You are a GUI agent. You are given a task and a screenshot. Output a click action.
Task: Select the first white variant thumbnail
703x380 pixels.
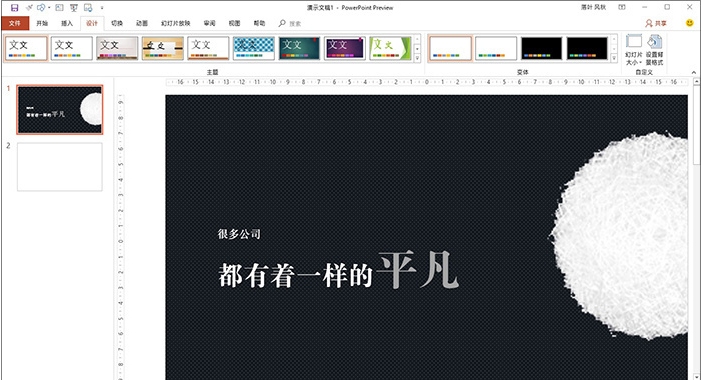pos(451,48)
